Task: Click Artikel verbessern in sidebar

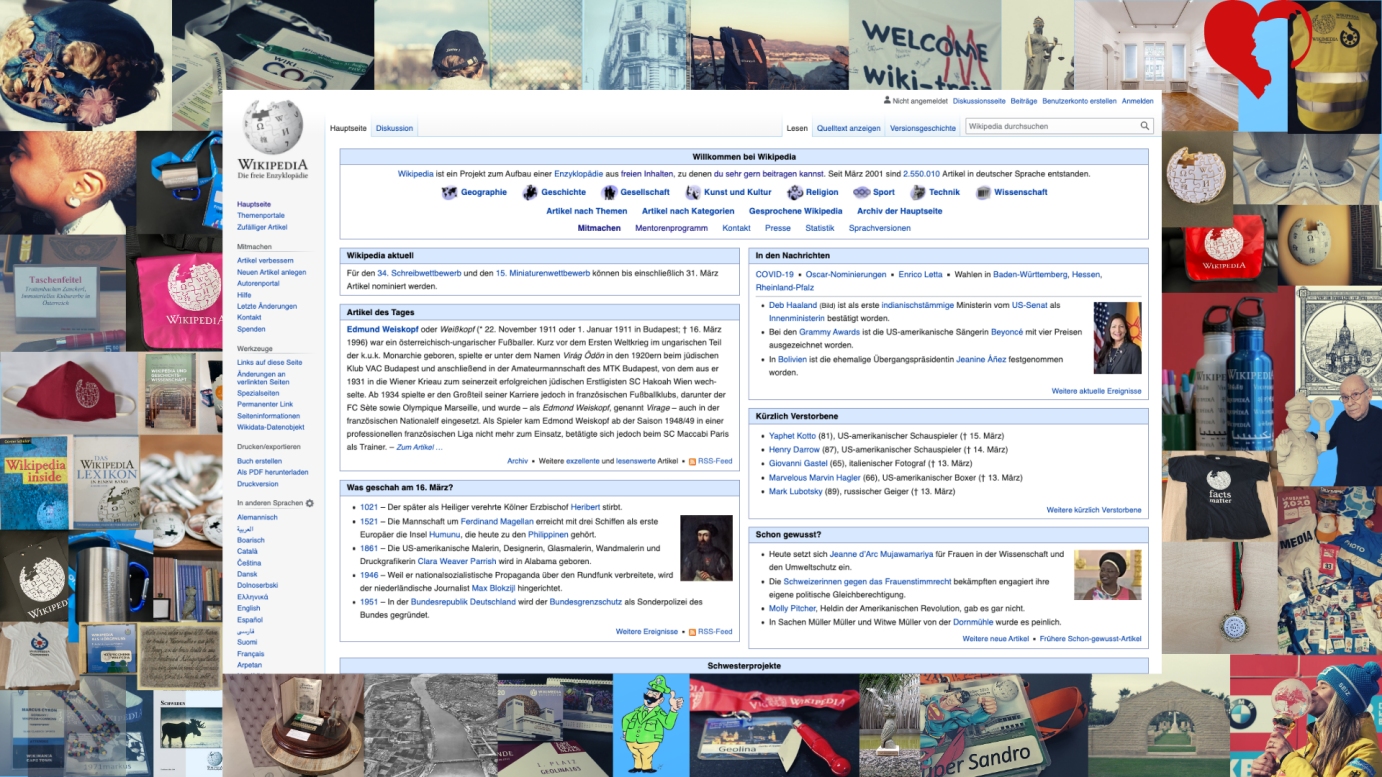Action: click(265, 260)
